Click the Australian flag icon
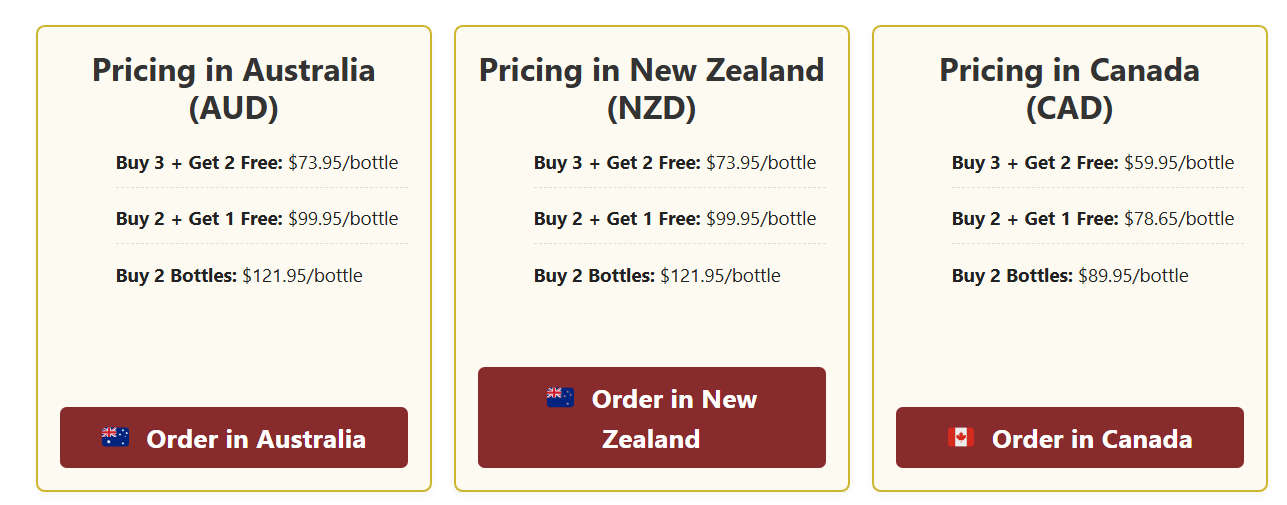This screenshot has width=1287, height=505. [115, 437]
